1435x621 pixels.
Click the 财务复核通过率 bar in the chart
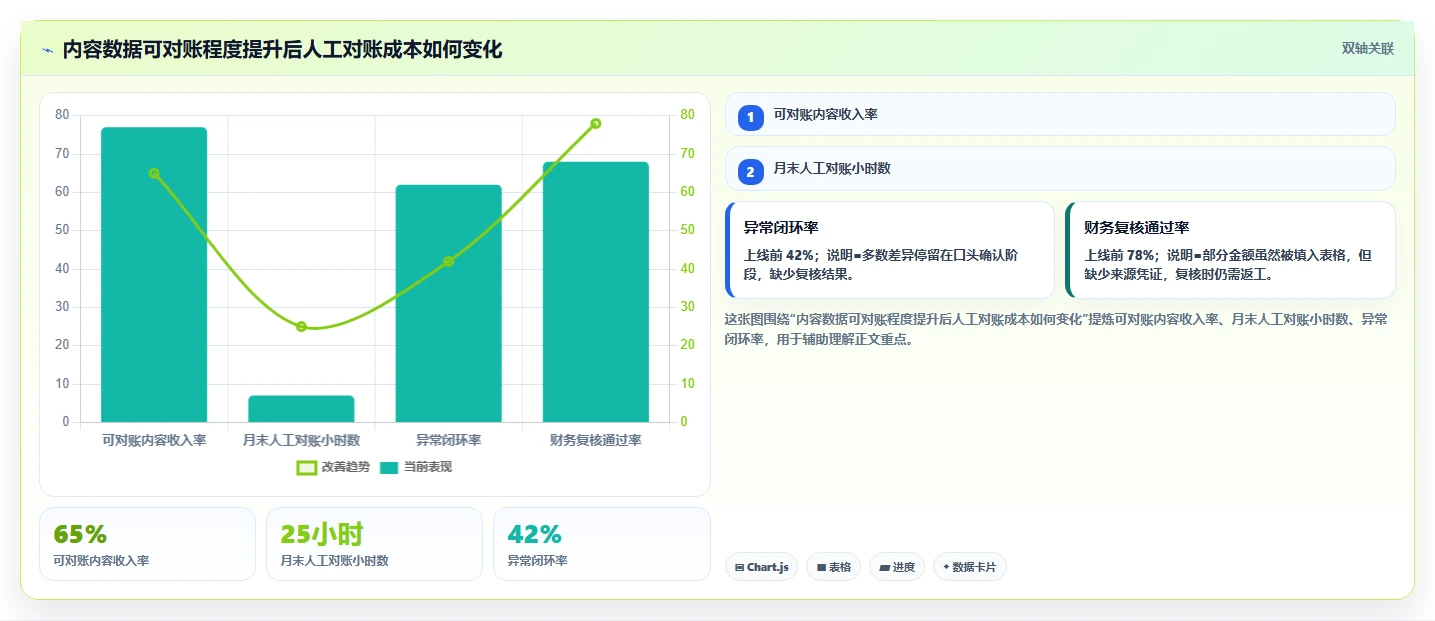tap(596, 292)
